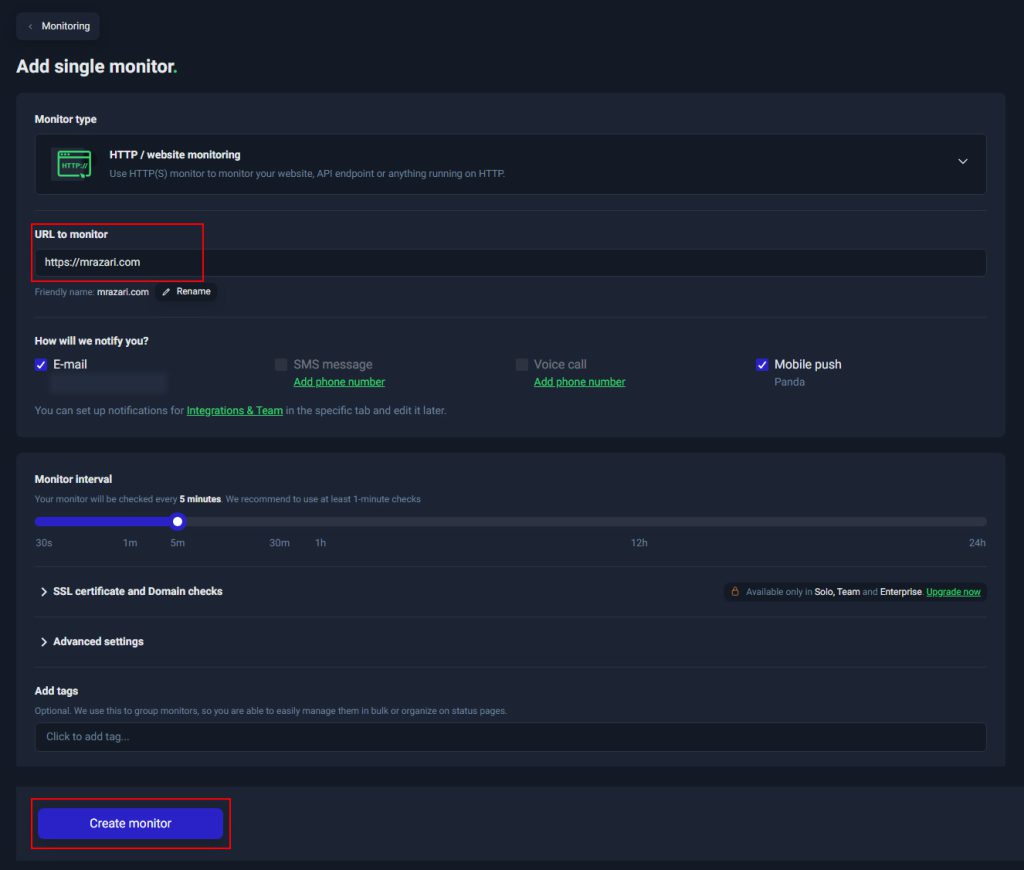
Task: Click the Rename friendly name button
Action: 186,292
